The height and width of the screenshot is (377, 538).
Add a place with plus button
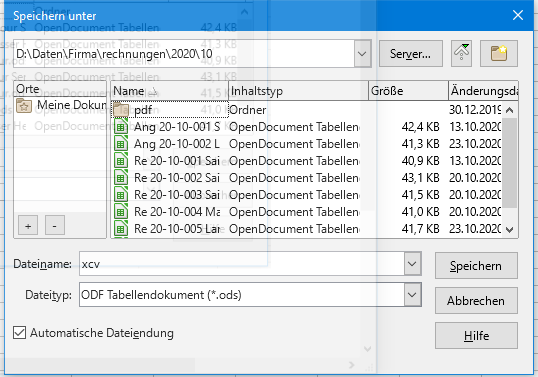pos(28,225)
